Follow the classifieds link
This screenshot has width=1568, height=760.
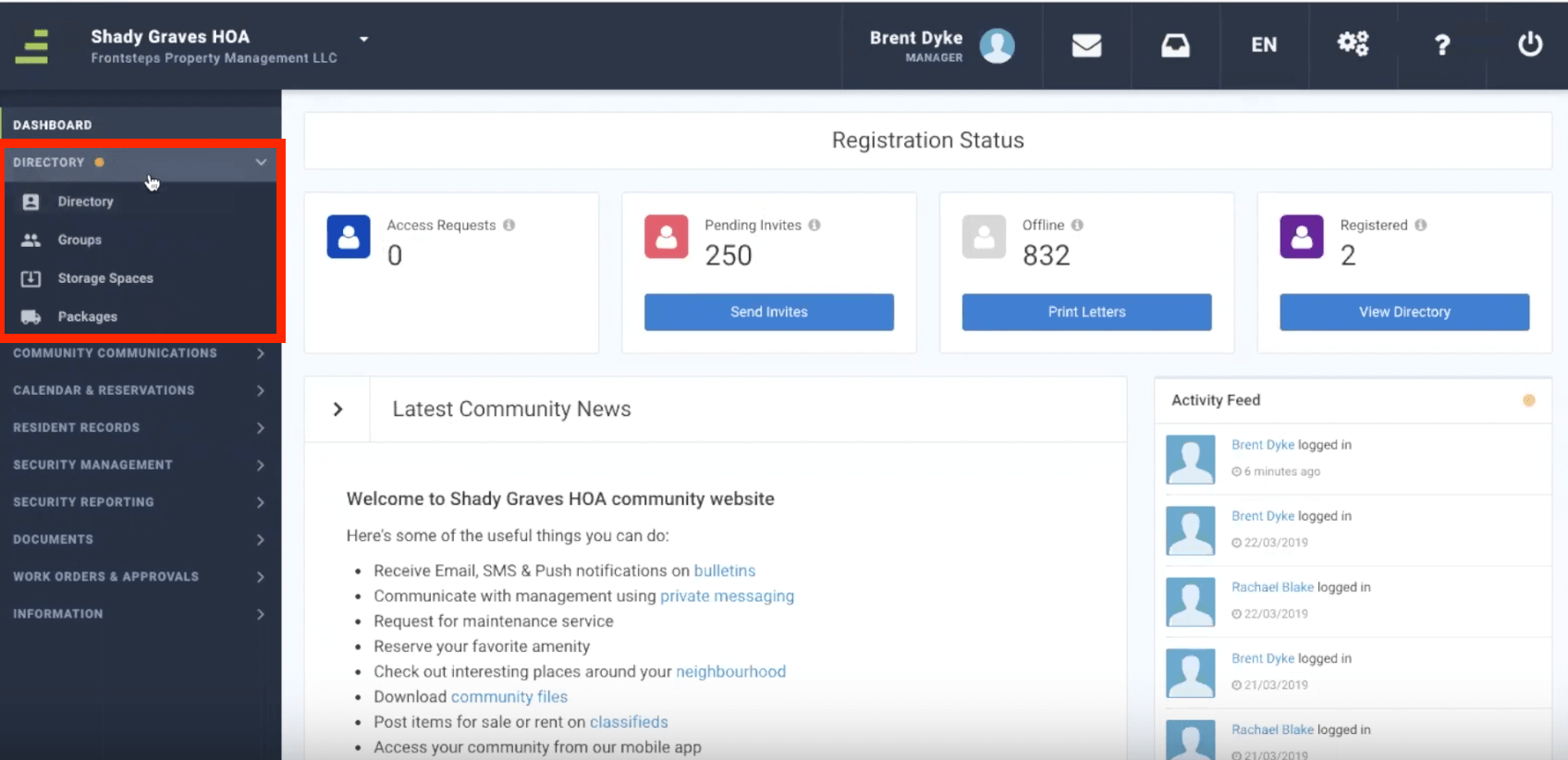click(629, 722)
